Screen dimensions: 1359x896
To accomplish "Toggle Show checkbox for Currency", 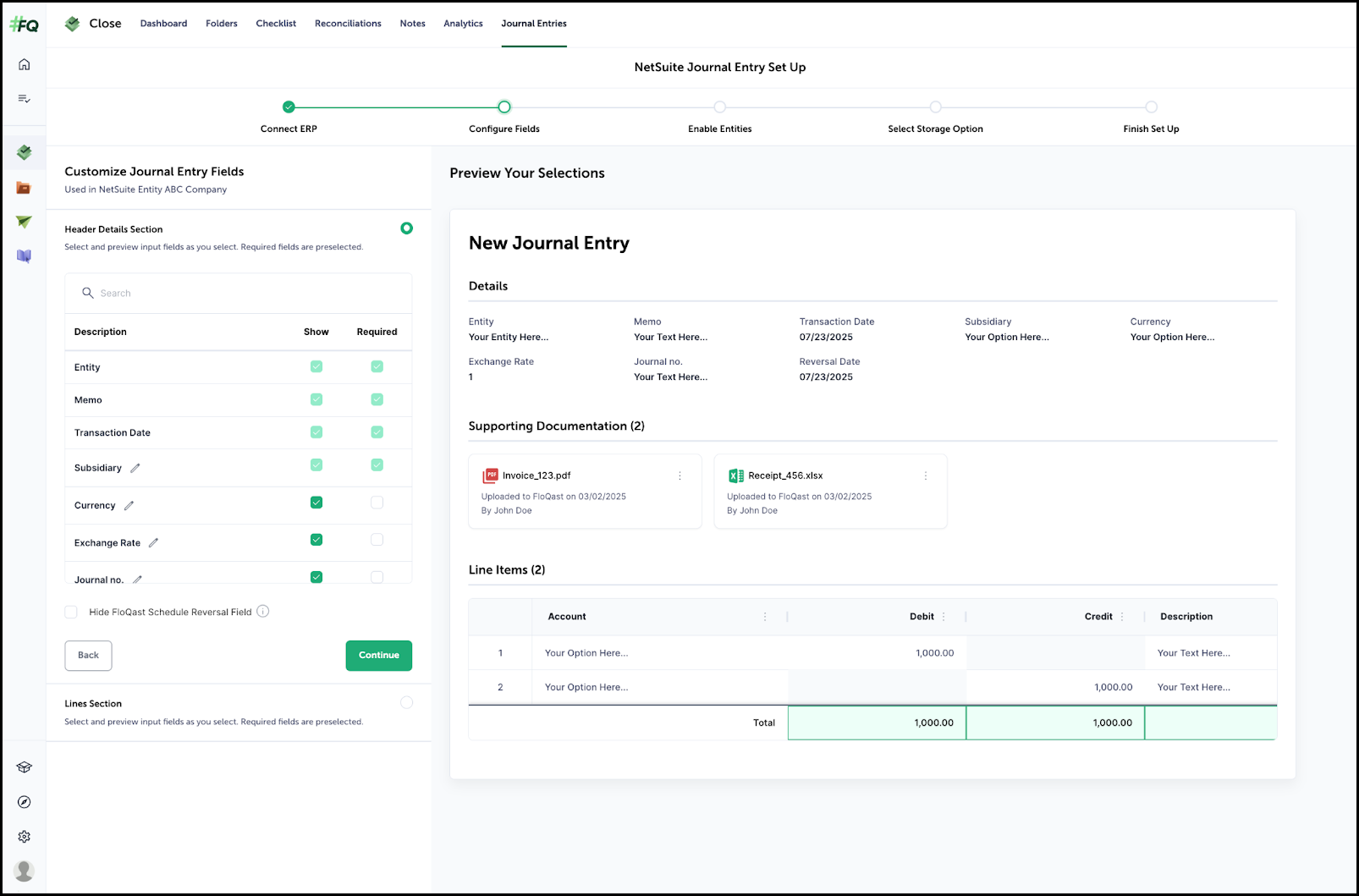I will point(316,503).
